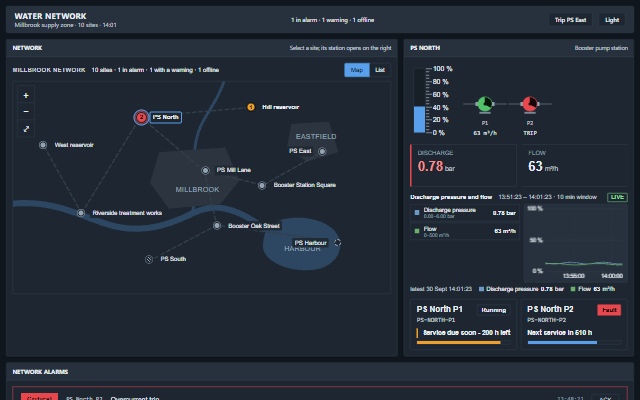The image size is (640, 400).
Task: Click the PS East map label
Action: pyautogui.click(x=300, y=151)
